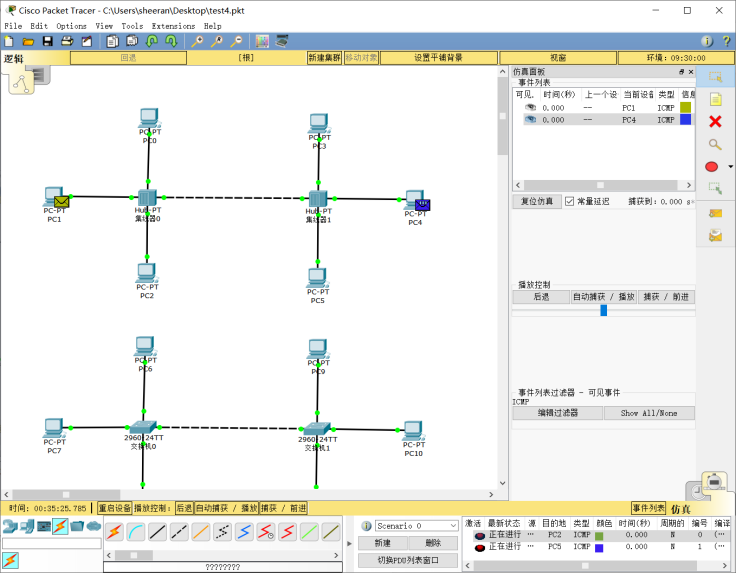Toggle visibility eye for PC4 event

(530, 120)
